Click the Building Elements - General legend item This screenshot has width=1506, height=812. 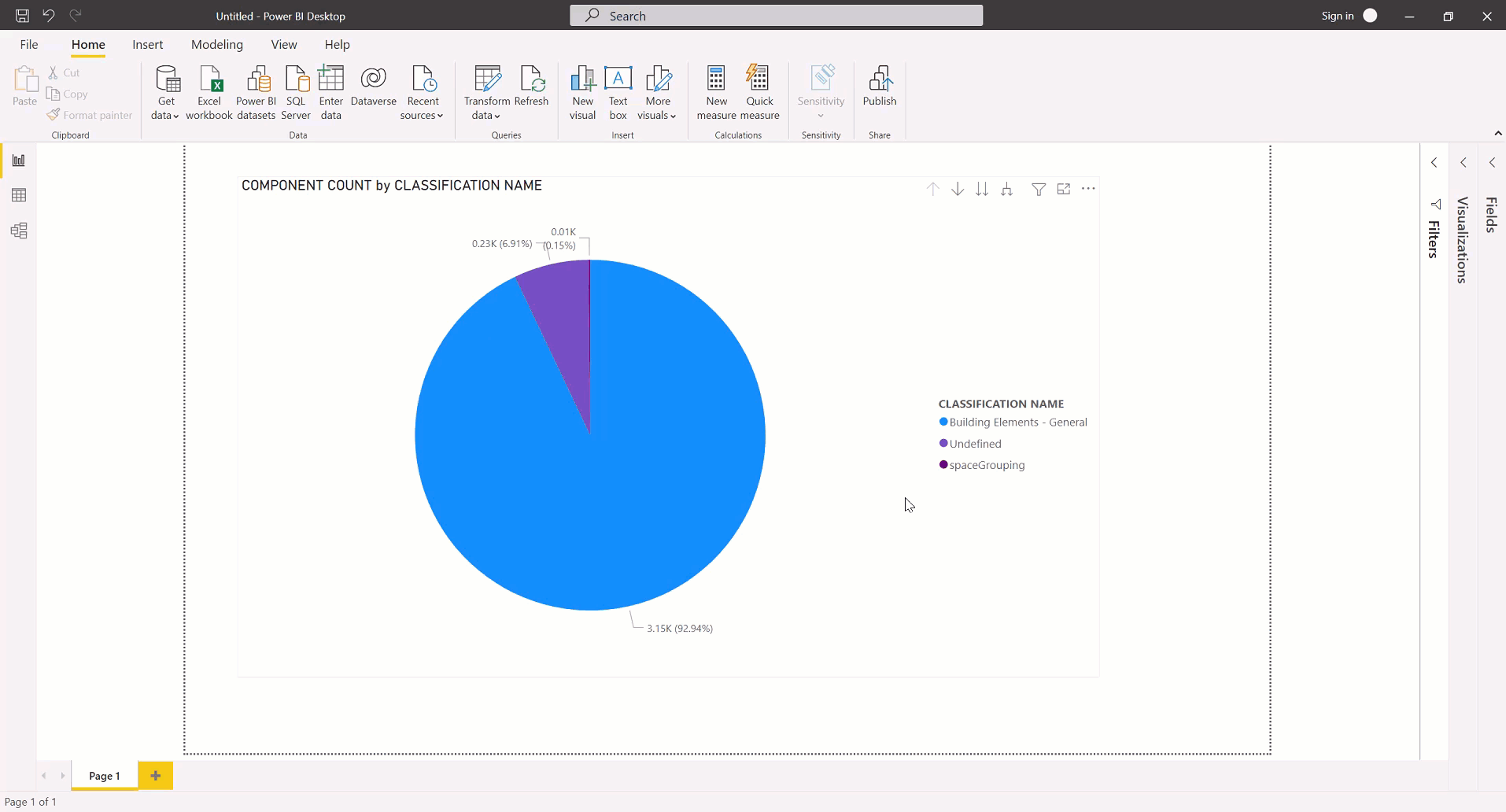tap(1013, 423)
